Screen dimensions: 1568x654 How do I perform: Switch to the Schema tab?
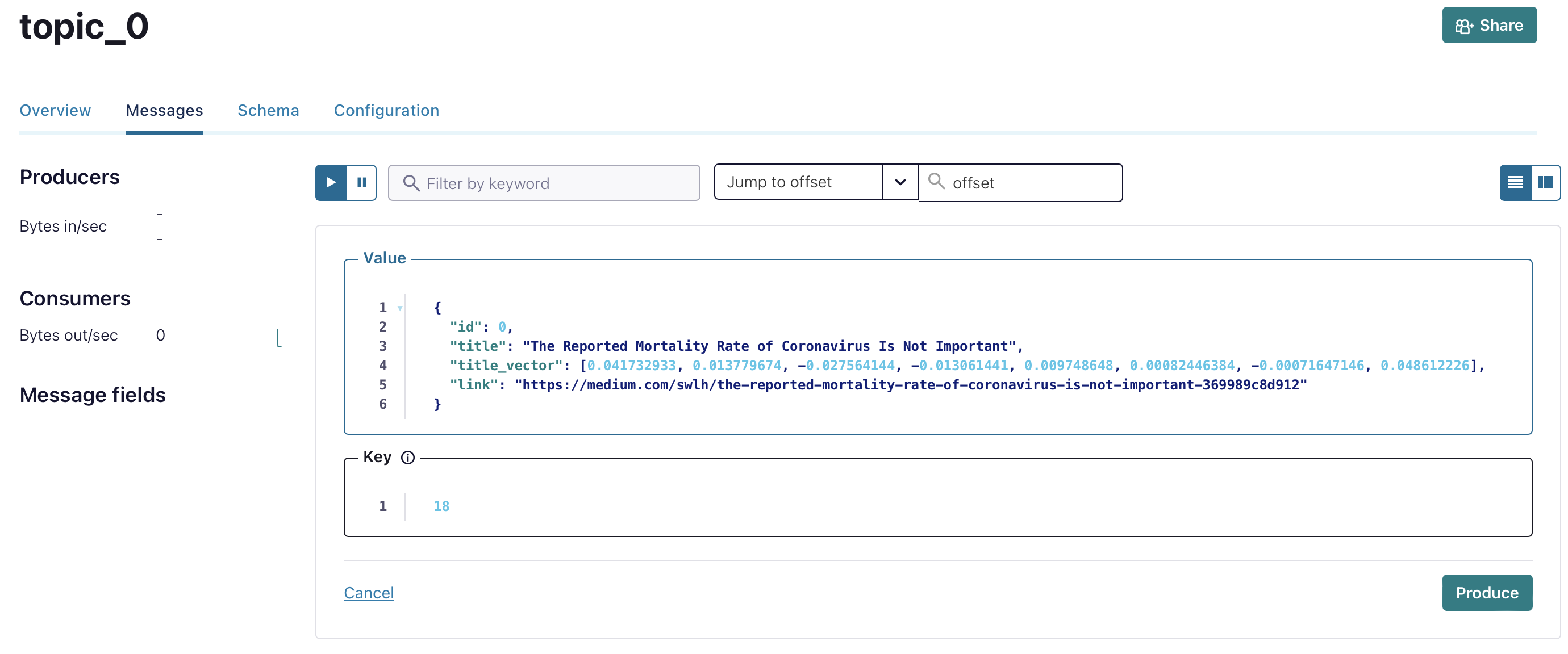coord(268,111)
